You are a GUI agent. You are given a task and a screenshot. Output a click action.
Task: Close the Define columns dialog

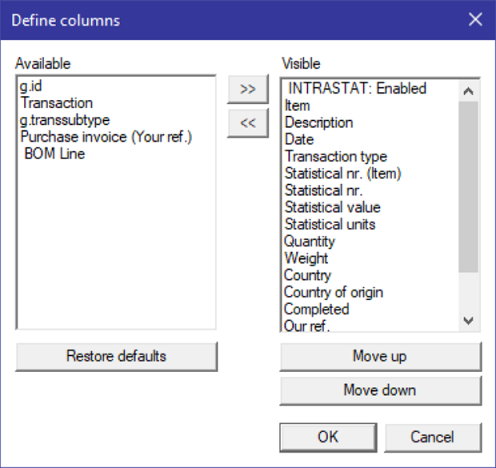tap(475, 19)
